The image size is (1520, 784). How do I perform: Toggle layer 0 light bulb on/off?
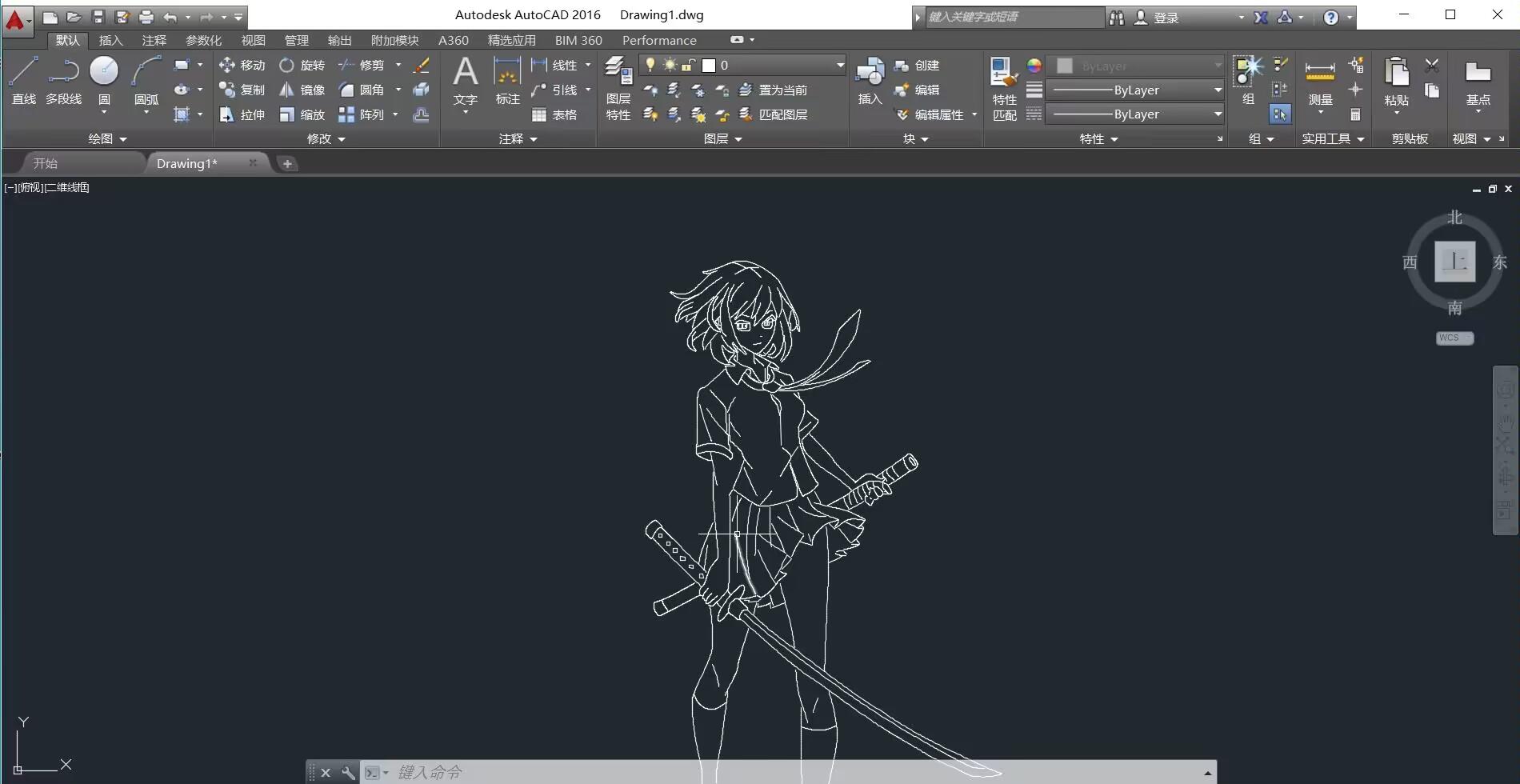pos(650,65)
